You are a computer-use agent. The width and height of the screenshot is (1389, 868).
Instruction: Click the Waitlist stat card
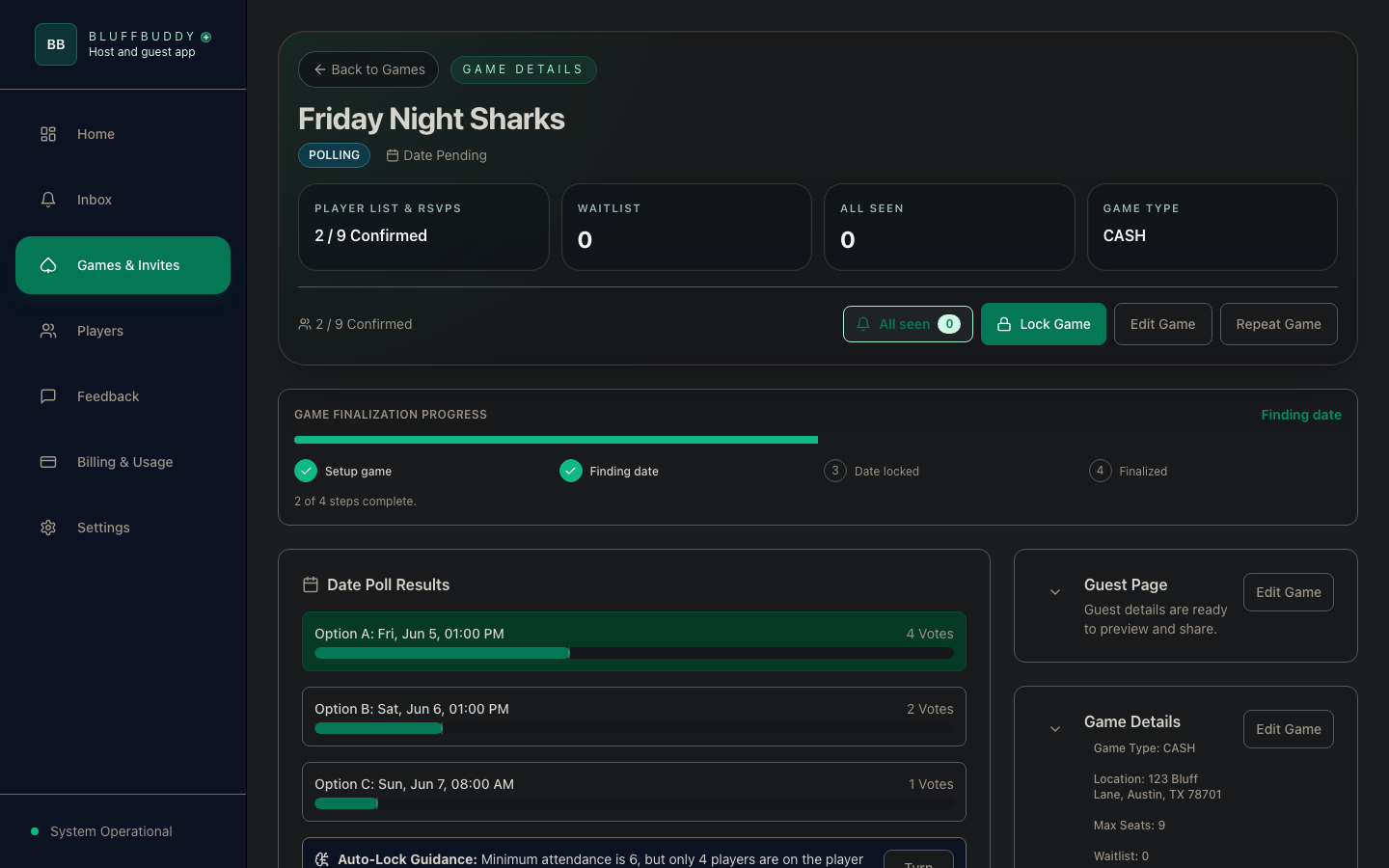pyautogui.click(x=687, y=228)
